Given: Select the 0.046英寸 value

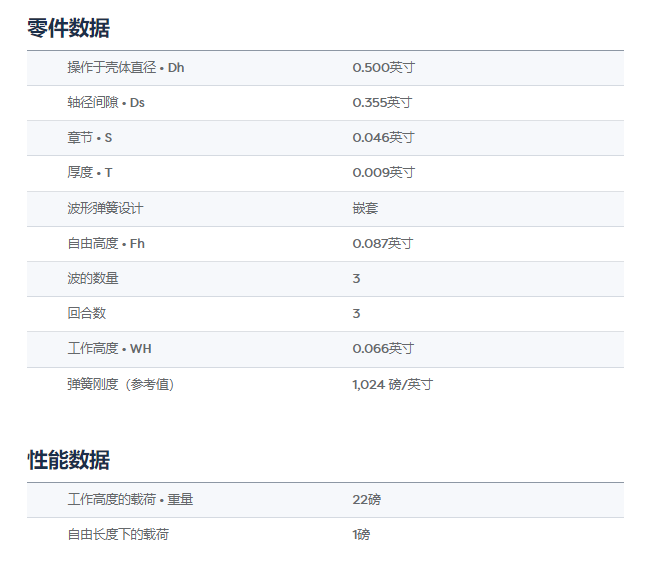Looking at the screenshot, I should (383, 138).
